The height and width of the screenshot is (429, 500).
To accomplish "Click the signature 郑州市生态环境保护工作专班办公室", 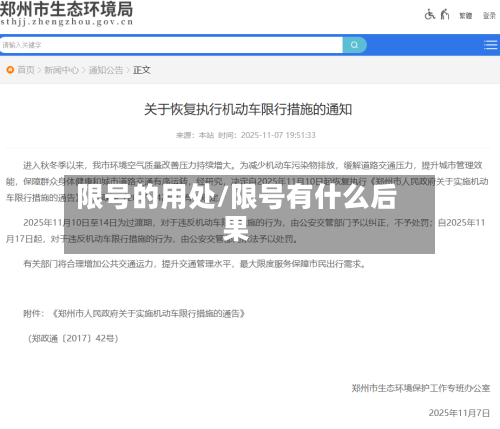I will tap(421, 388).
